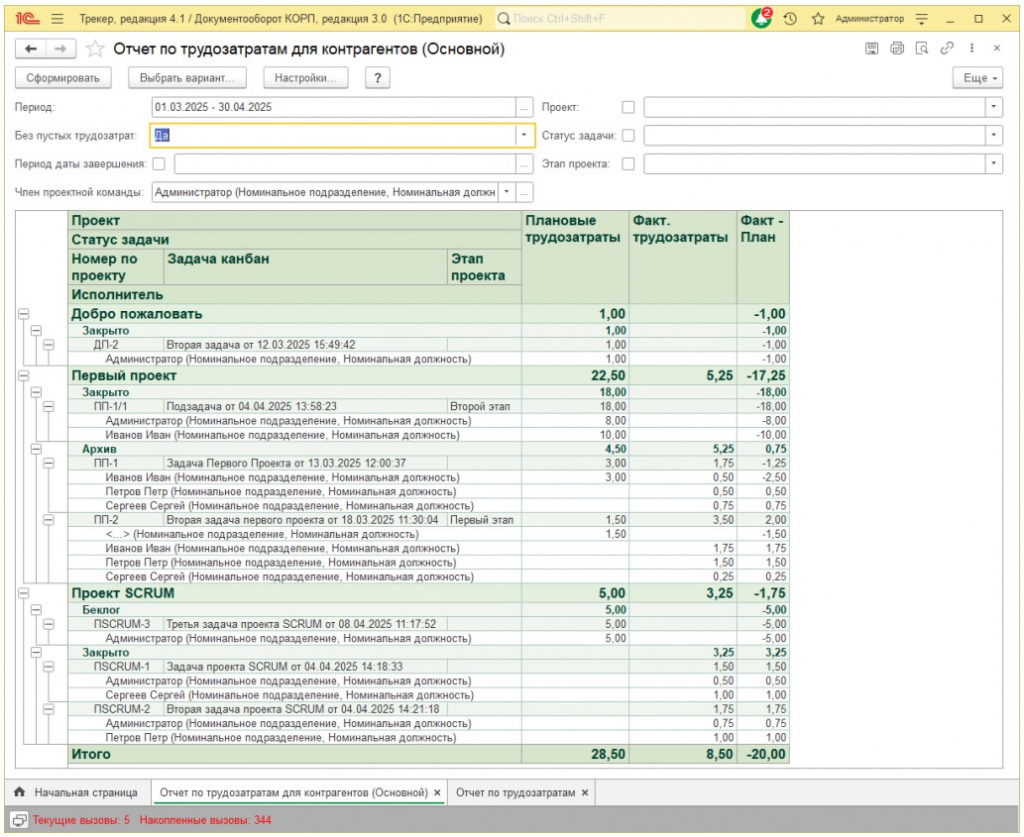The image size is (1024, 837).
Task: Open the Этап проекта dropdown arrow
Action: pyautogui.click(x=993, y=164)
